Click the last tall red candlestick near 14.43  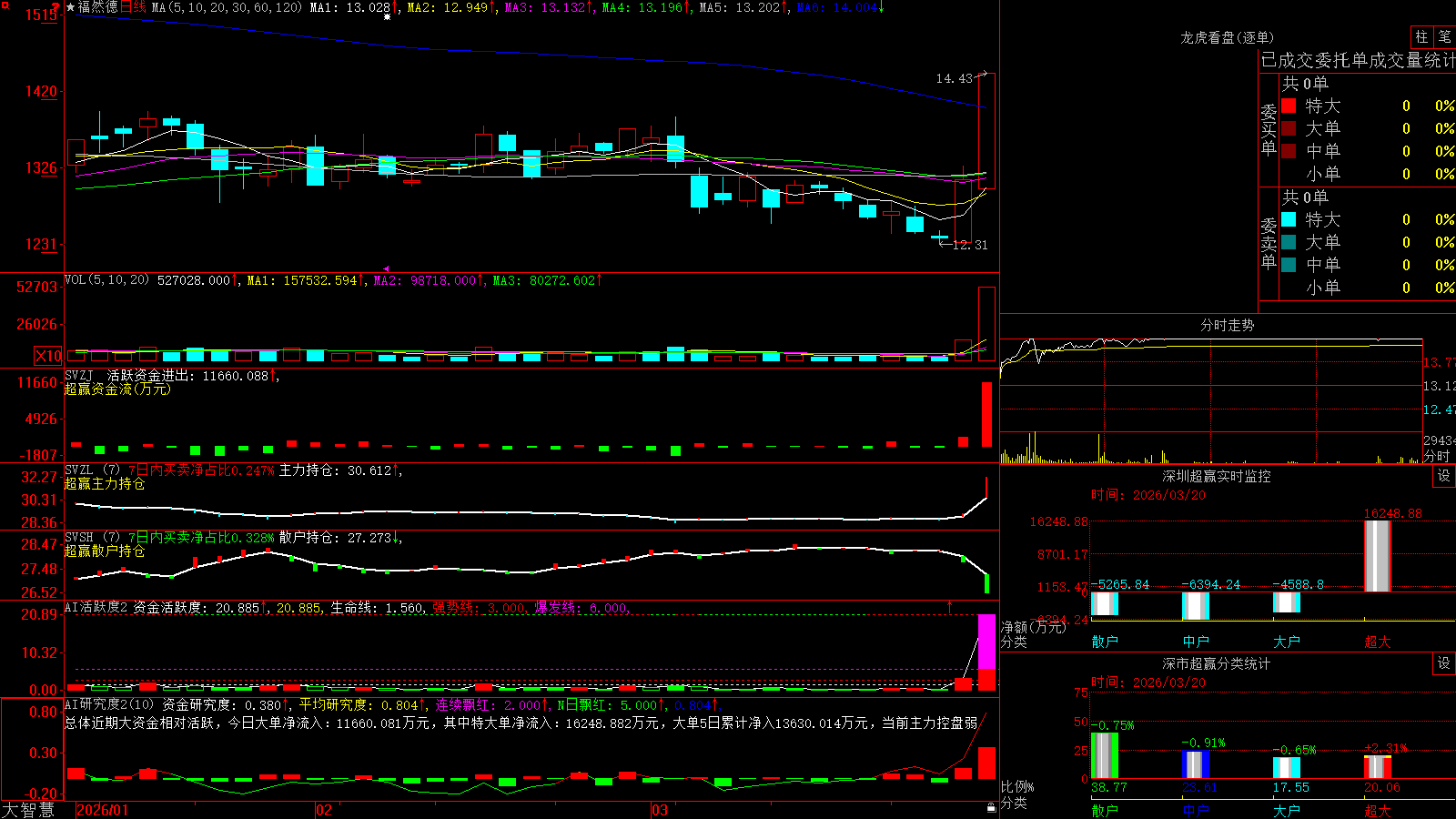coord(986,130)
